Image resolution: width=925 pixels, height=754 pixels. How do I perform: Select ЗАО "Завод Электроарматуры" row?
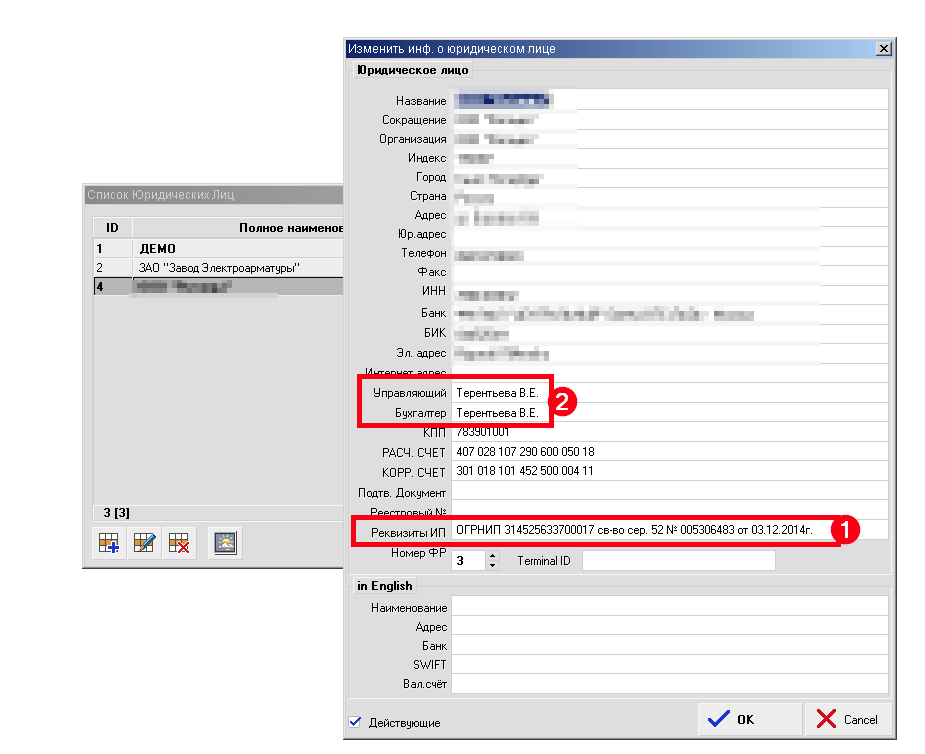coord(220,267)
